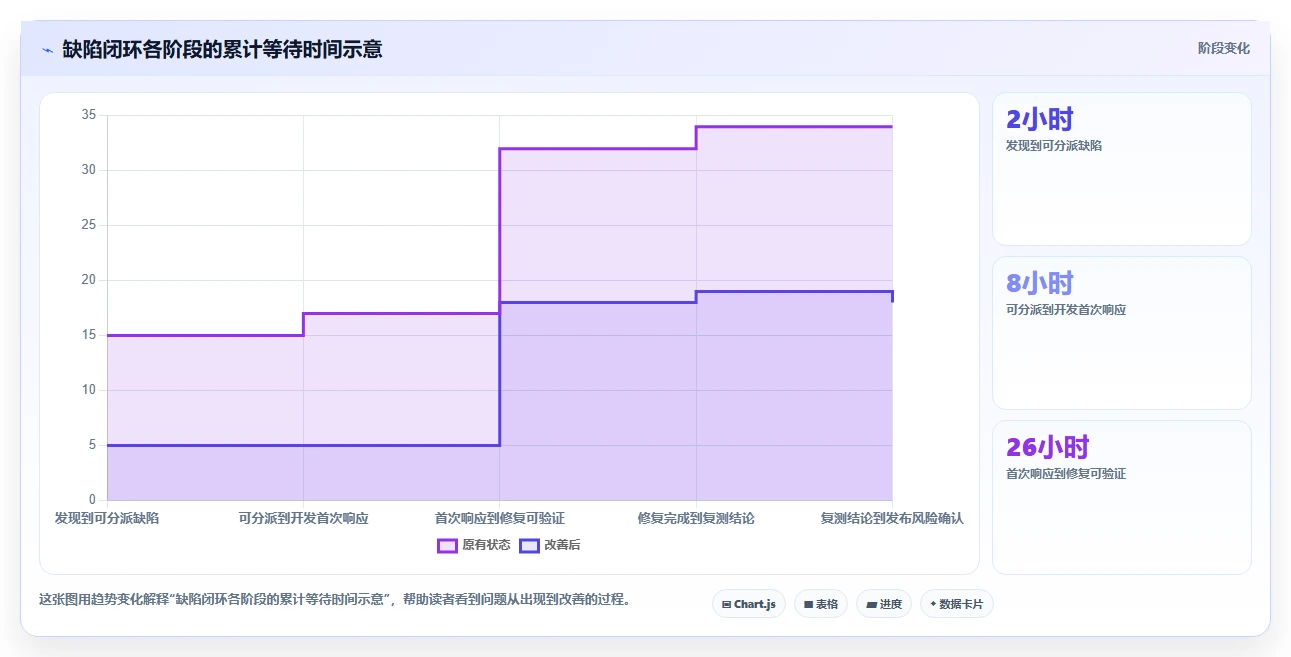The height and width of the screenshot is (657, 1291).
Task: Click x-axis label 修复完成到复测结论
Action: pos(696,518)
